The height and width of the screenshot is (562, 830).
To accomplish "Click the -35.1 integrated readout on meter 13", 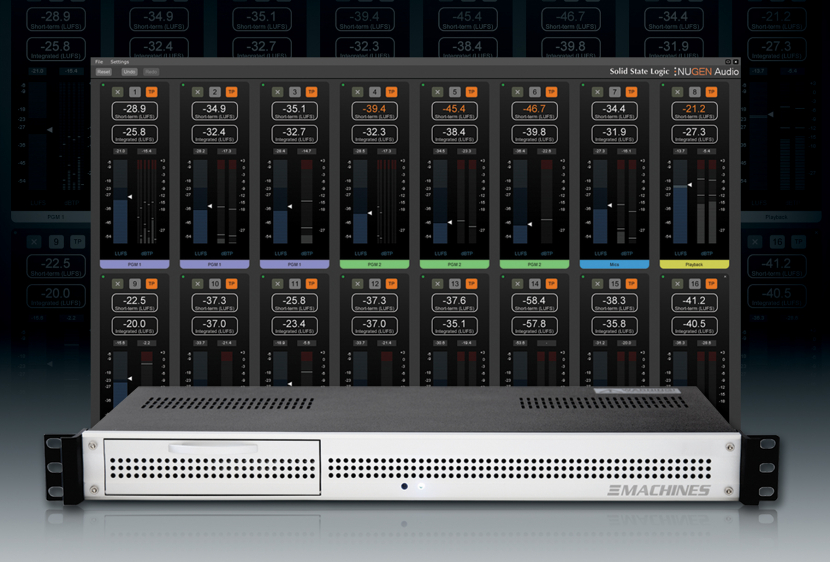I will tap(454, 326).
